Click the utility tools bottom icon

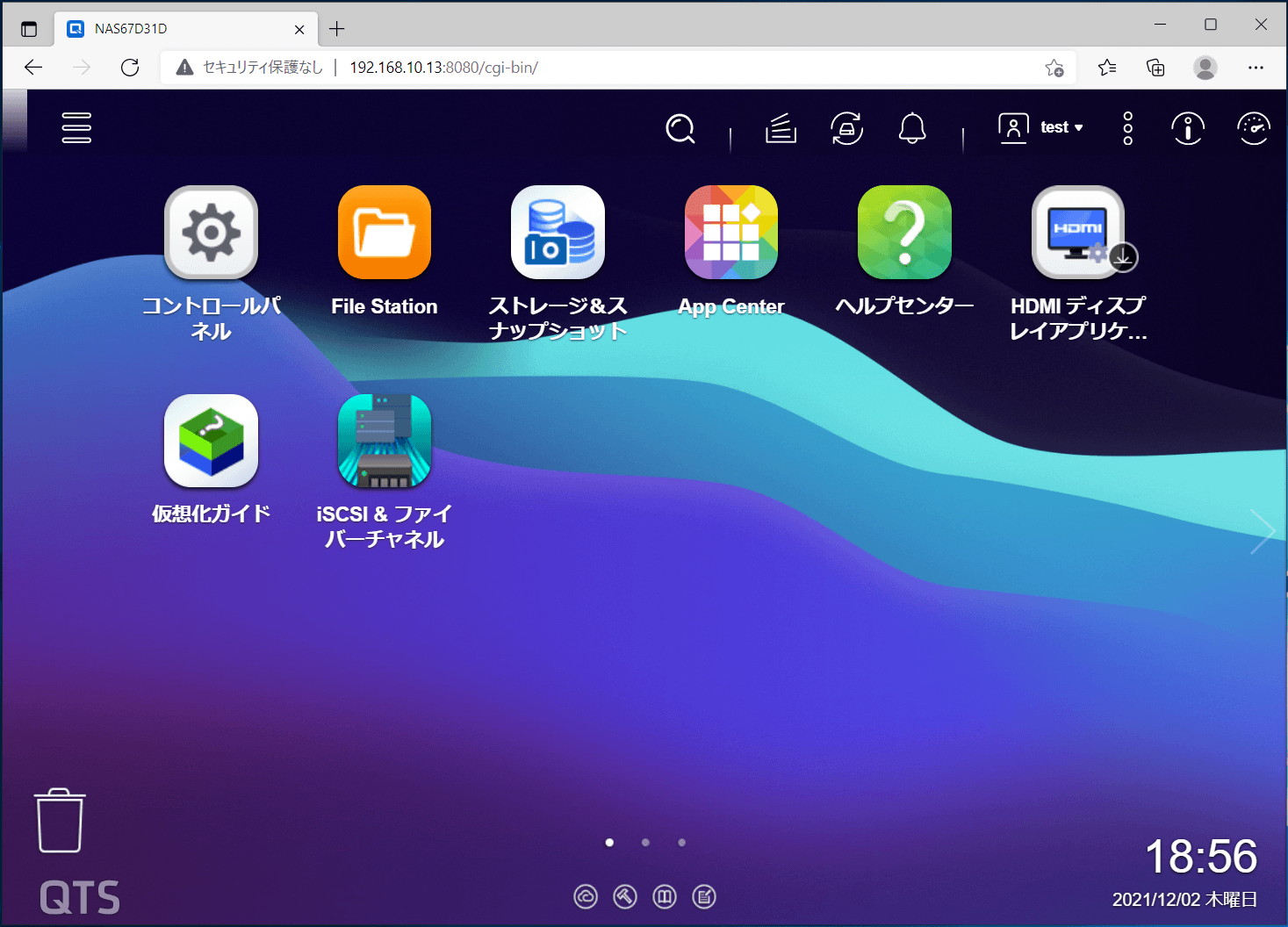[x=625, y=897]
